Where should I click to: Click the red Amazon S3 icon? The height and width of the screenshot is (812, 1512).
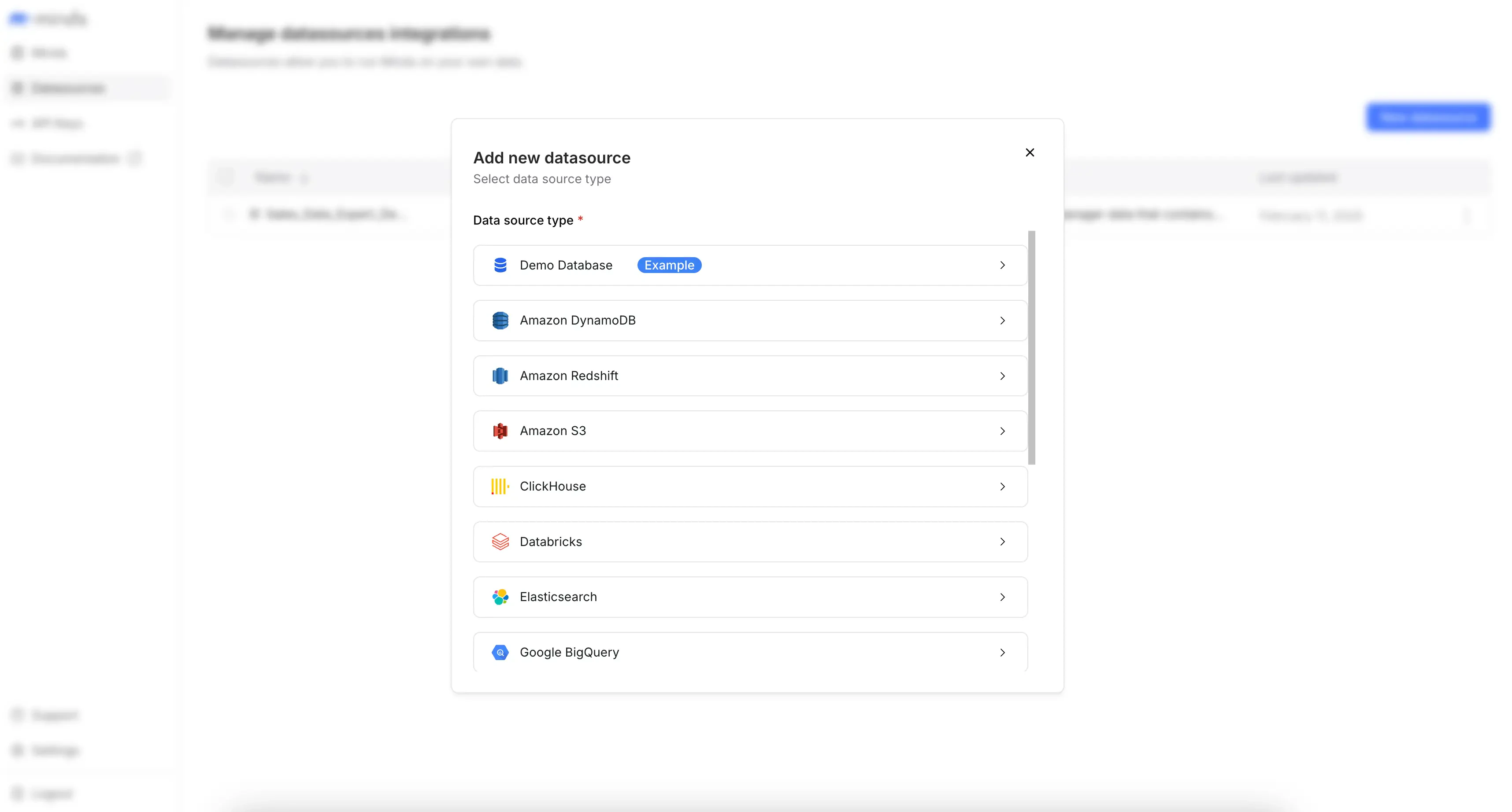[x=500, y=431]
